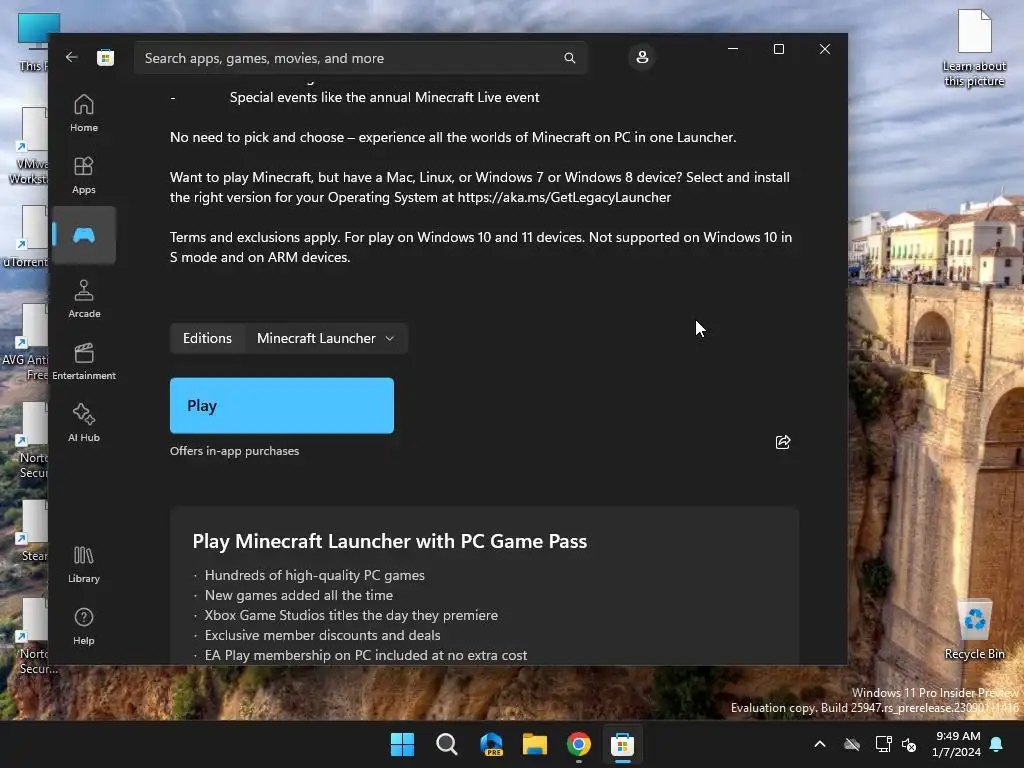Open AI Hub in the sidebar

(x=84, y=423)
